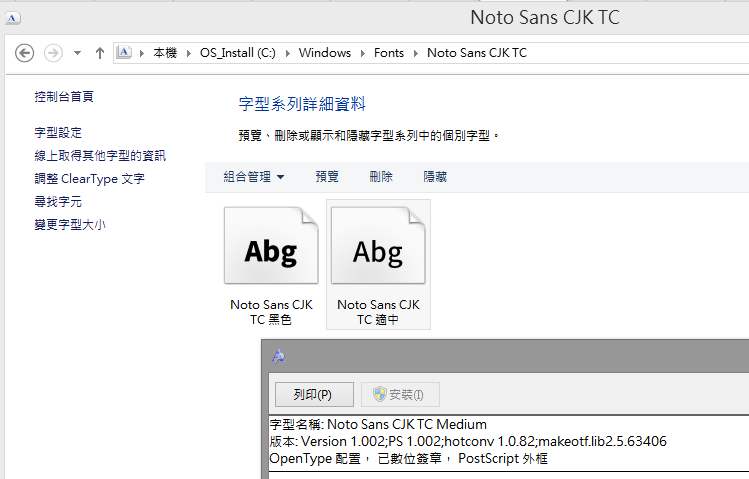Expand the chevron after OS_Install (C:)

click(x=288, y=53)
